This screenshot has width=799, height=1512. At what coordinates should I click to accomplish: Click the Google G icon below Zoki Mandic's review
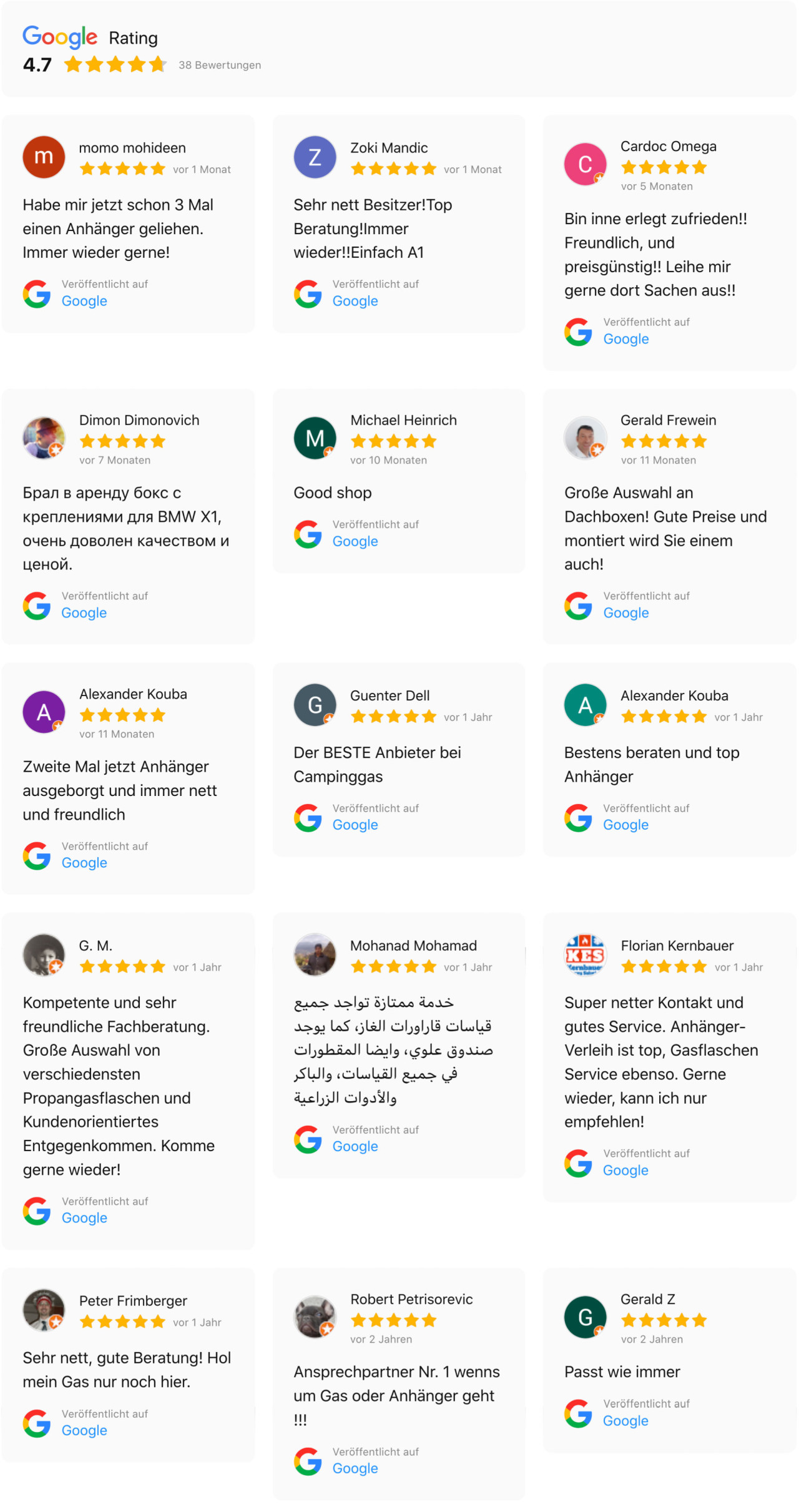tap(307, 293)
